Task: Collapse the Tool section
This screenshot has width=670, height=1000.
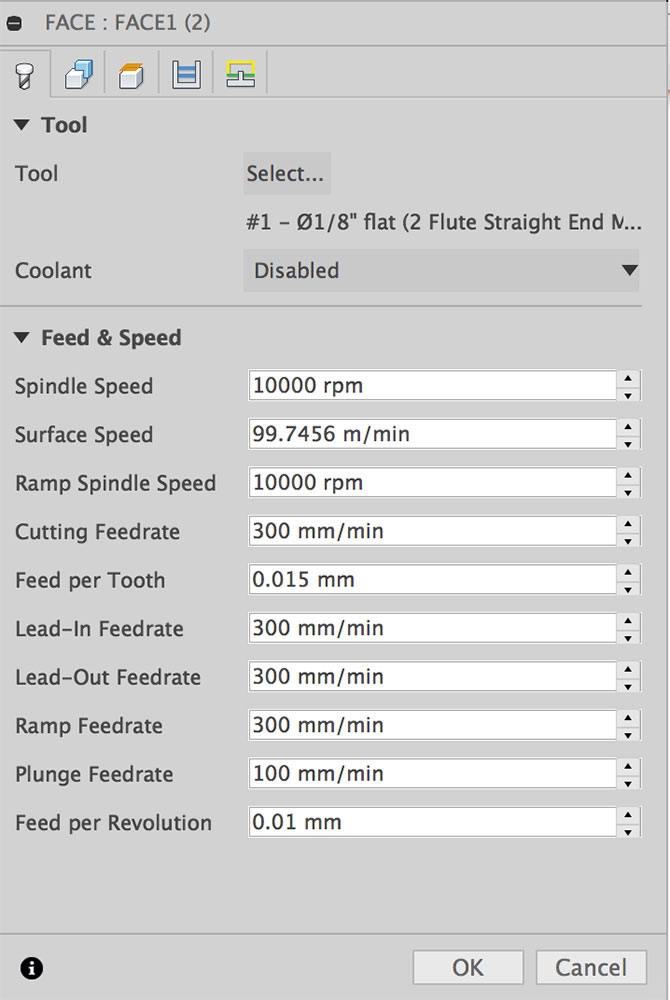Action: click(21, 125)
